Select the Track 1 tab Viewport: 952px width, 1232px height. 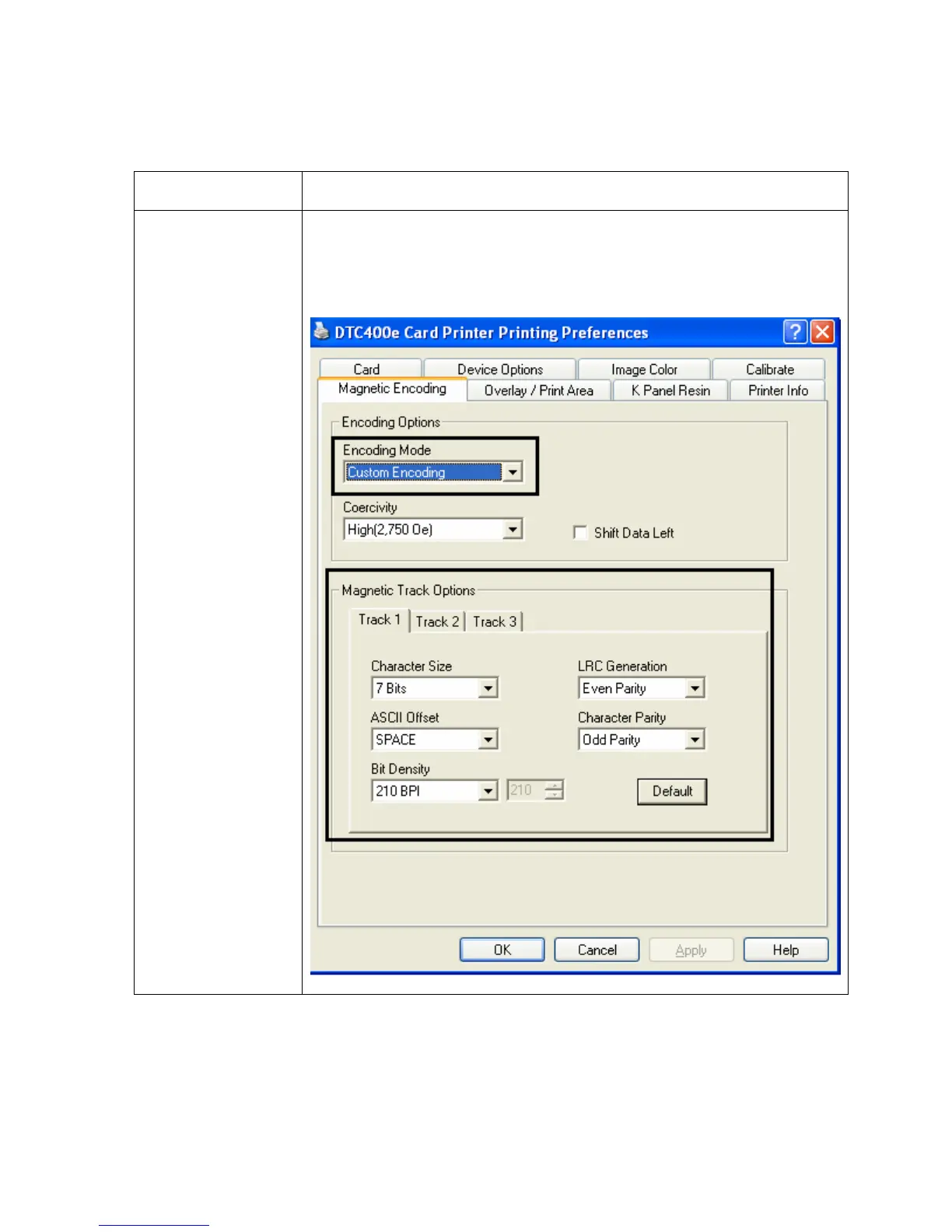point(380,620)
